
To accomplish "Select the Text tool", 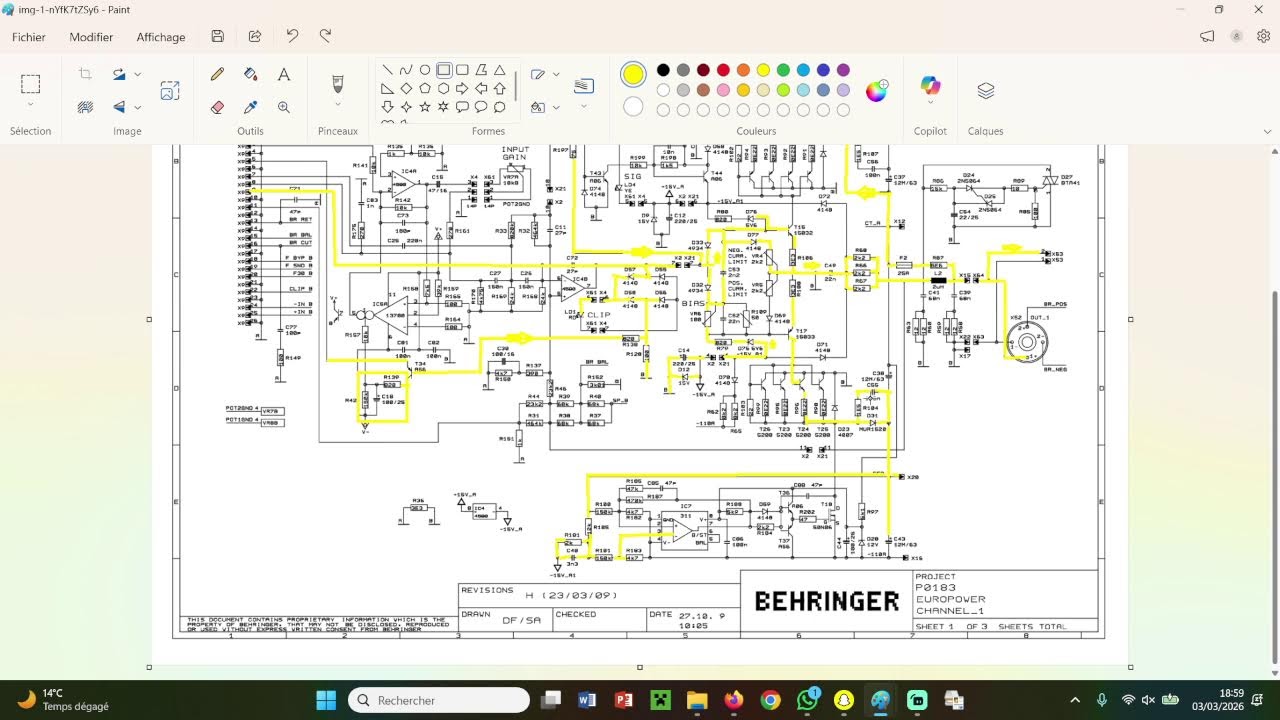I will point(284,75).
